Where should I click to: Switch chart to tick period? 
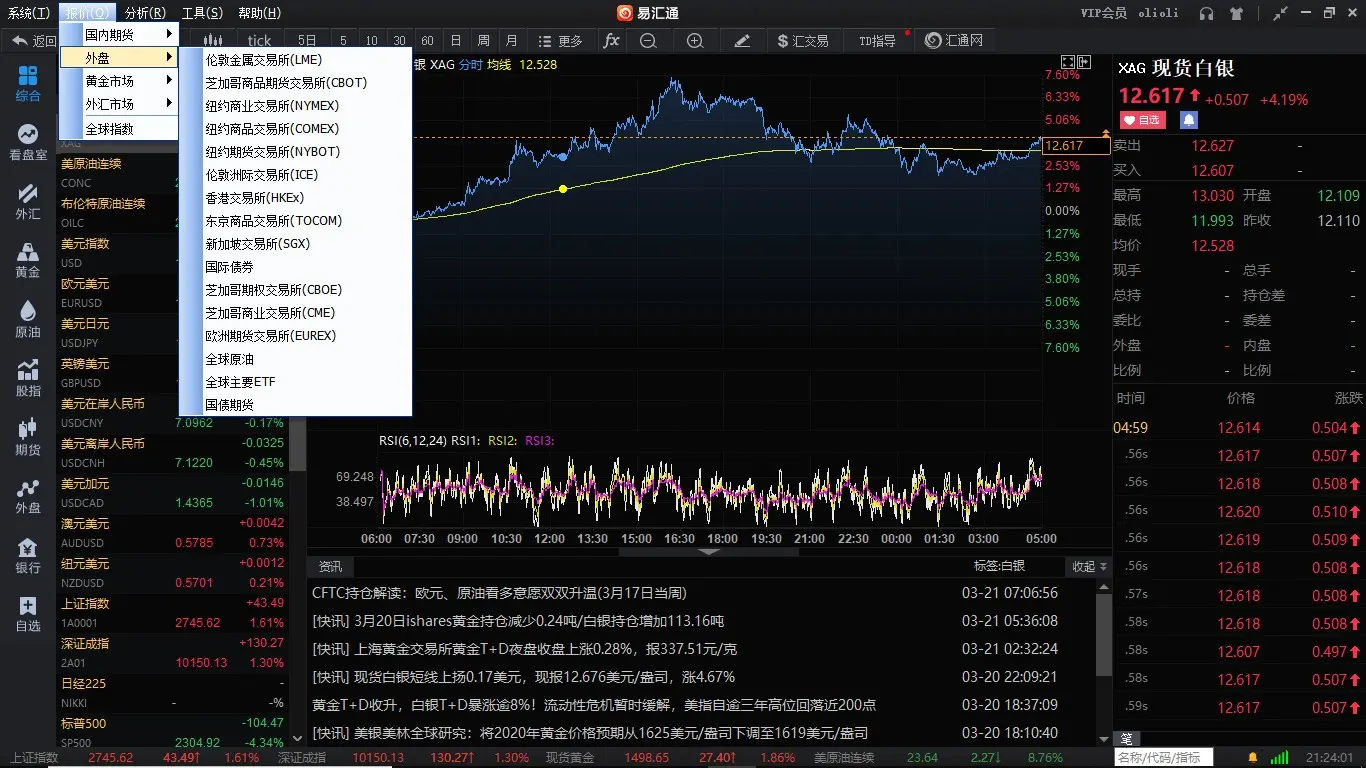click(x=259, y=41)
